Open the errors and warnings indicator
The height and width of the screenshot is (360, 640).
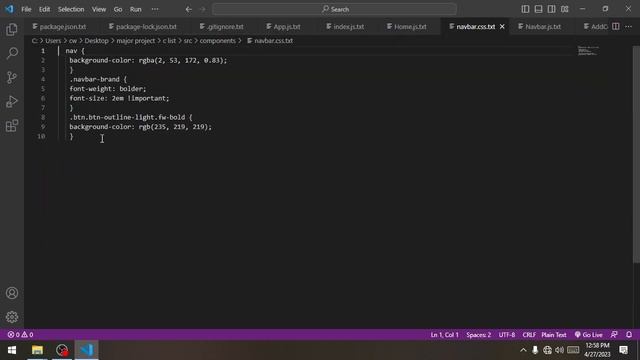click(20, 335)
